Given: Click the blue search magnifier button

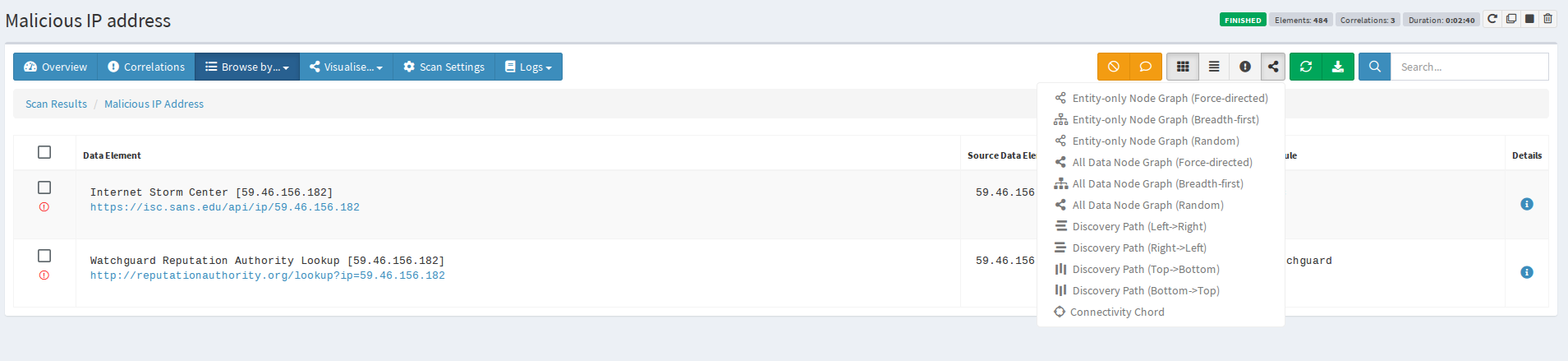Looking at the screenshot, I should (1375, 67).
